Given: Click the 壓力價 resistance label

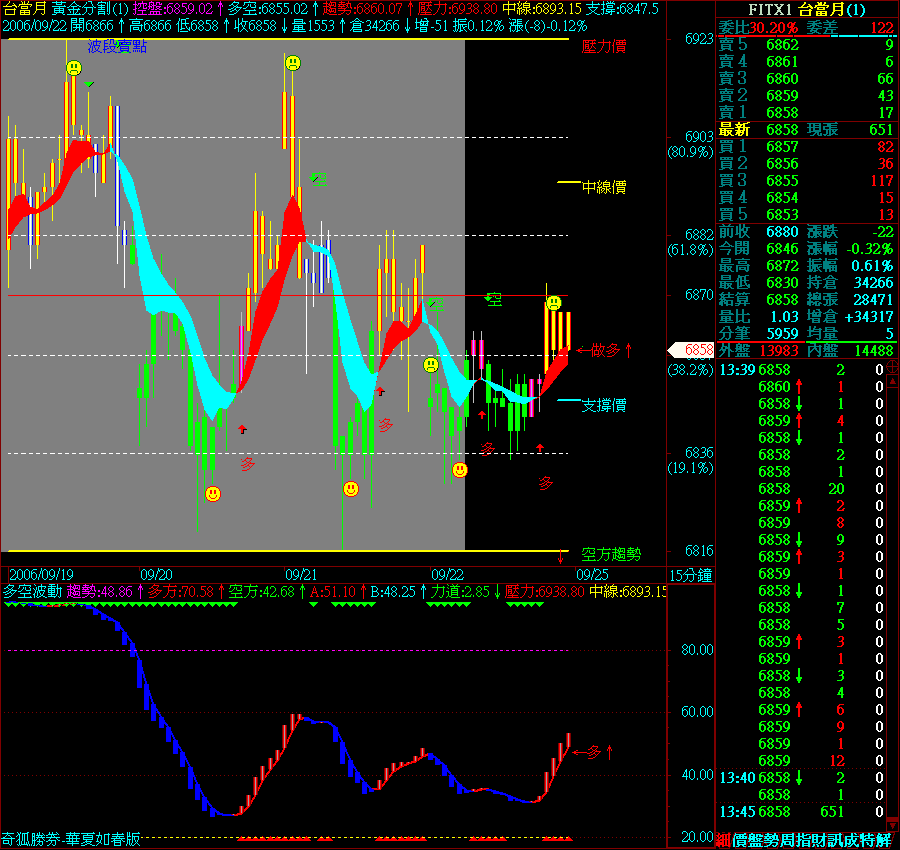Looking at the screenshot, I should [x=604, y=46].
